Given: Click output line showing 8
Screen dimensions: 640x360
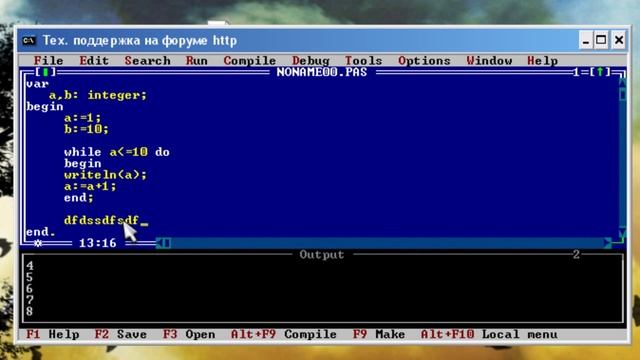Looking at the screenshot, I should pos(29,311).
